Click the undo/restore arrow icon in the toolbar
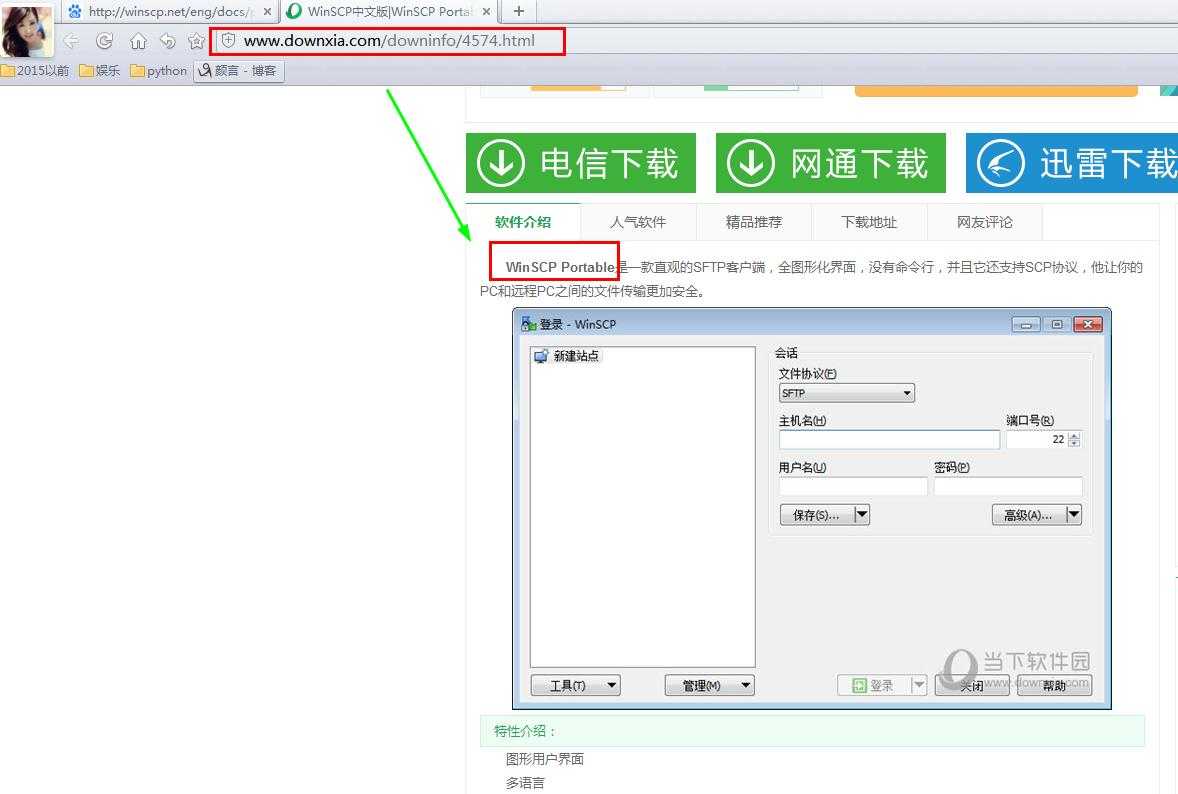The image size is (1178, 794). 167,41
